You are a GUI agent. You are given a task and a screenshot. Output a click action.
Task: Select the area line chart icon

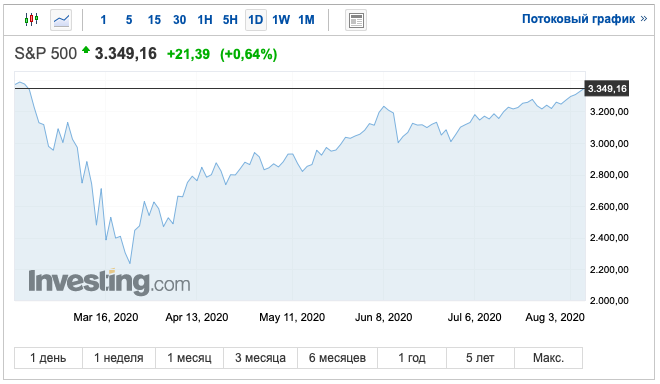tap(61, 20)
